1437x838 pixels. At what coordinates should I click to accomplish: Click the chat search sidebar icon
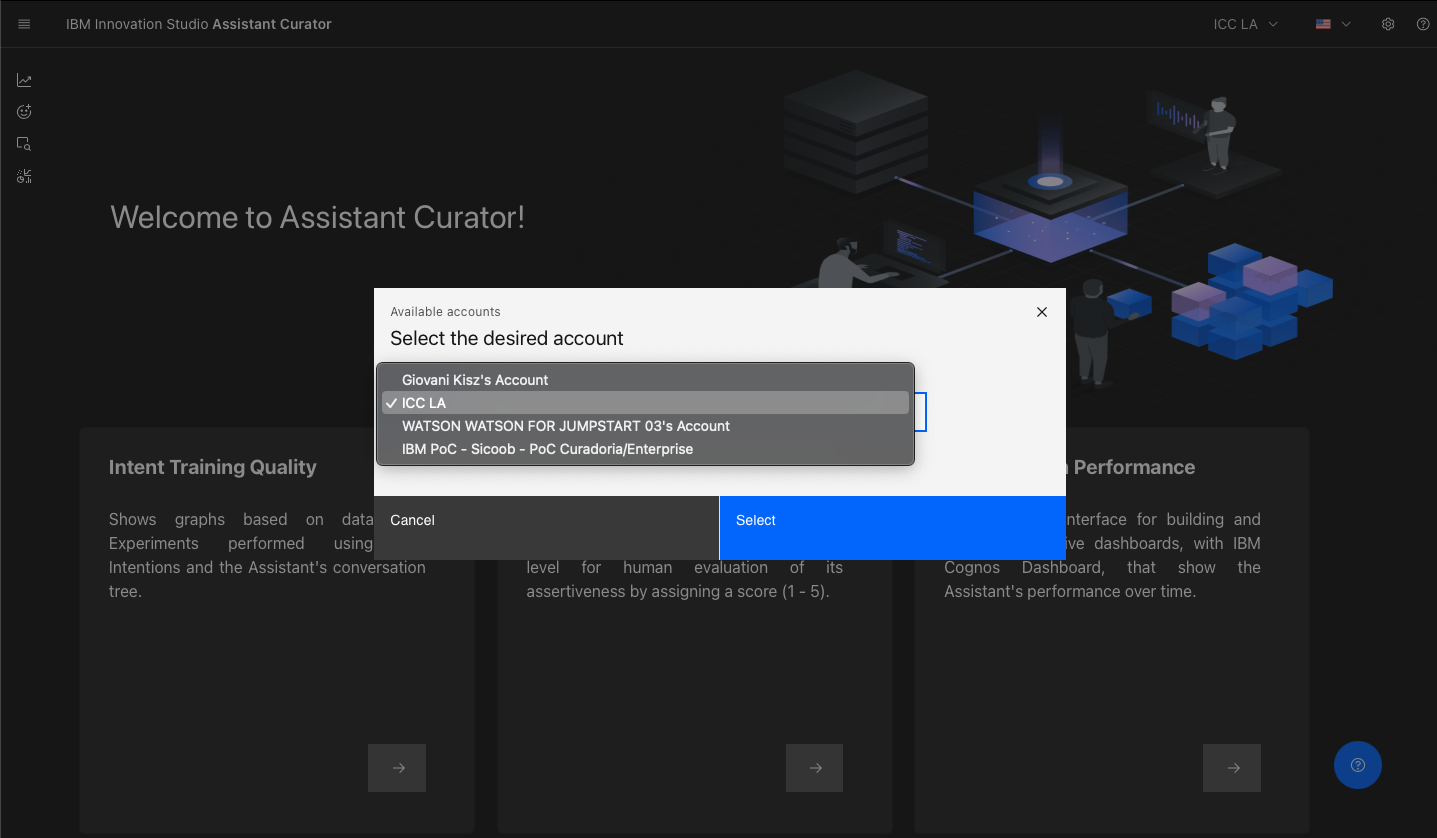click(x=24, y=144)
